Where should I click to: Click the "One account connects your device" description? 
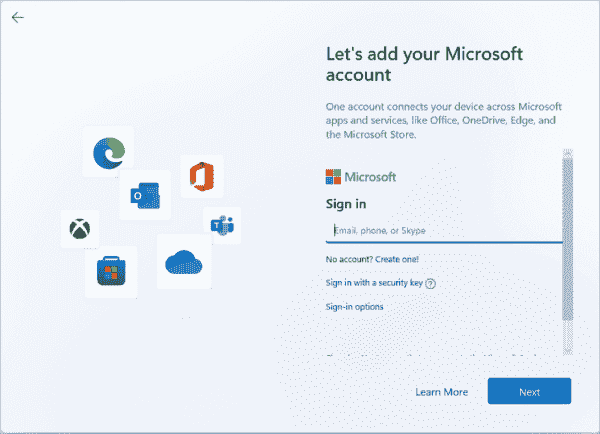tap(443, 121)
